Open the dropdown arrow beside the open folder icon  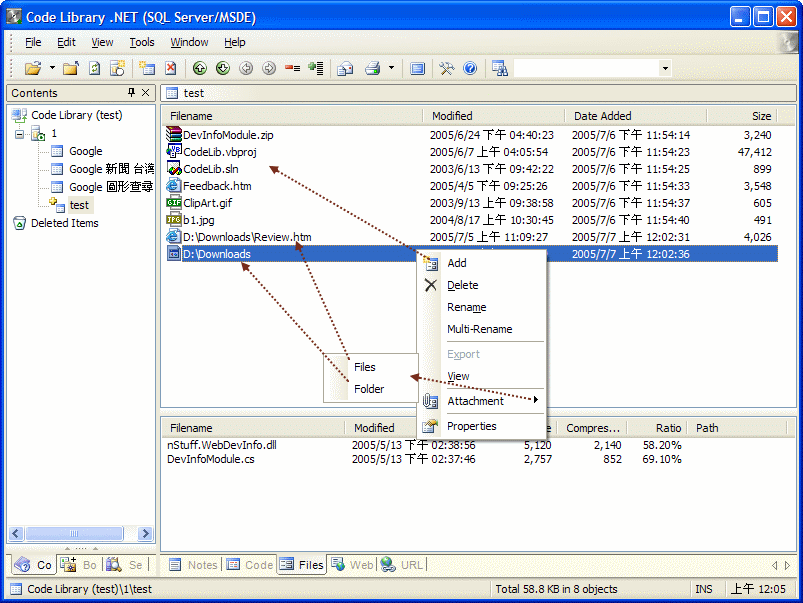52,68
